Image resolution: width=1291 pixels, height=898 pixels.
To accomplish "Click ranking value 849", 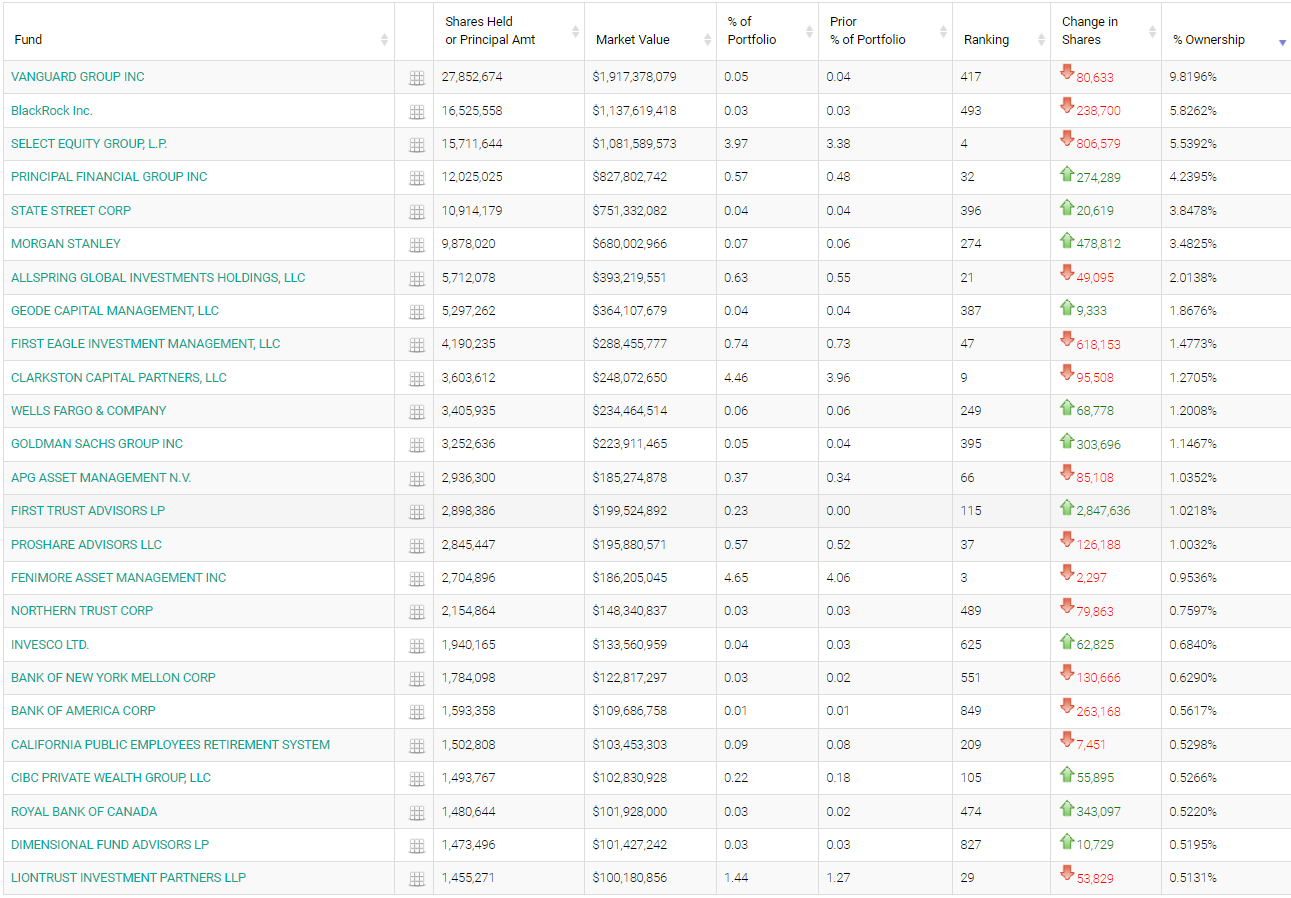I will pos(970,711).
